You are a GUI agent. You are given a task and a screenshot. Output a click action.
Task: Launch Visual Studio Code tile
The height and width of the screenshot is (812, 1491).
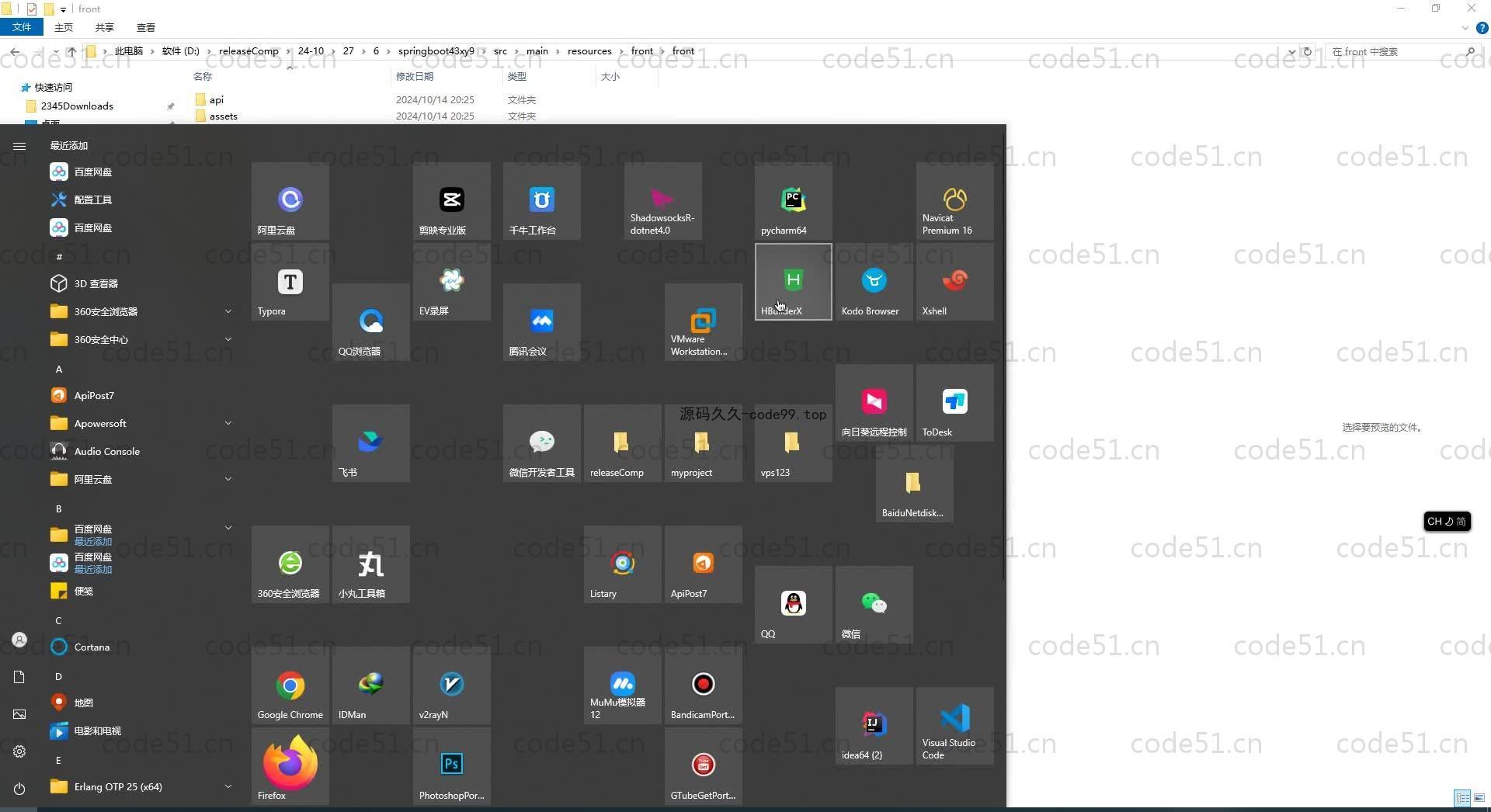(x=954, y=726)
